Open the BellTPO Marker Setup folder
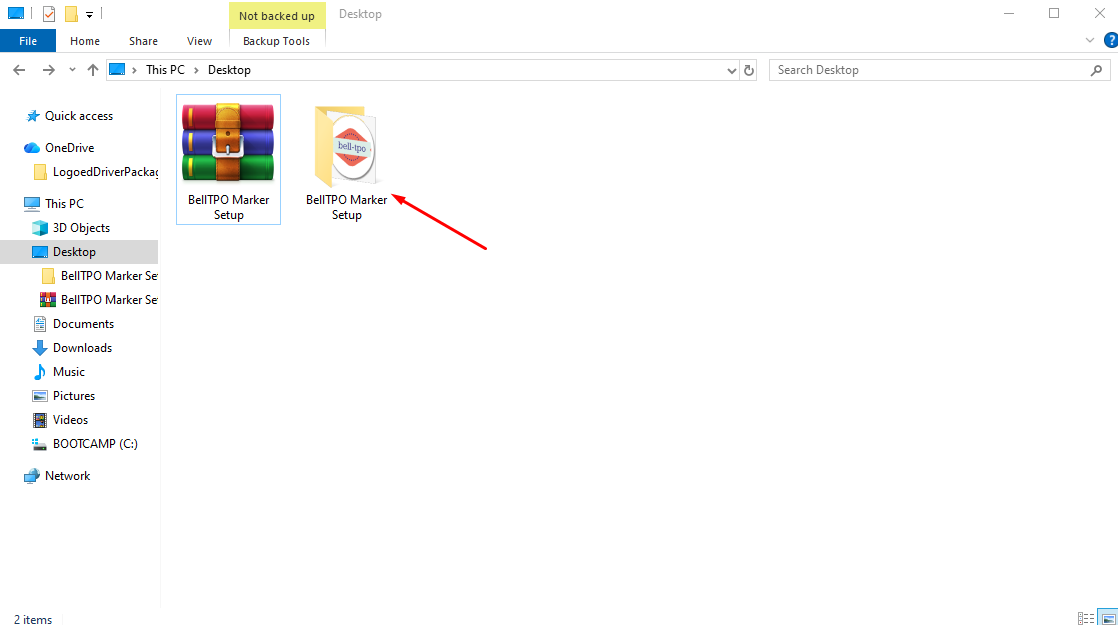 tap(346, 148)
